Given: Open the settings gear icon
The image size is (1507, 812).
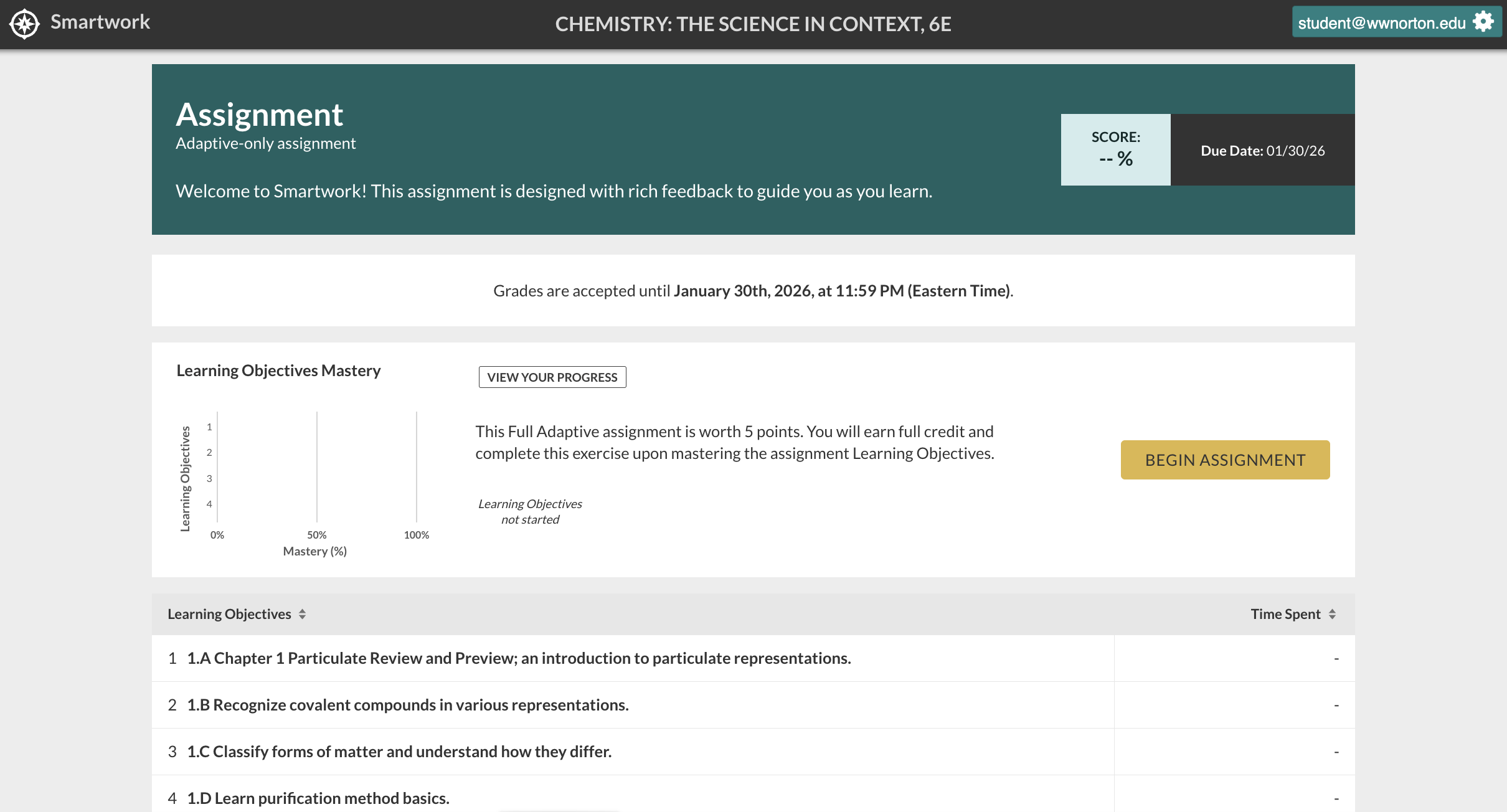Looking at the screenshot, I should [1484, 22].
